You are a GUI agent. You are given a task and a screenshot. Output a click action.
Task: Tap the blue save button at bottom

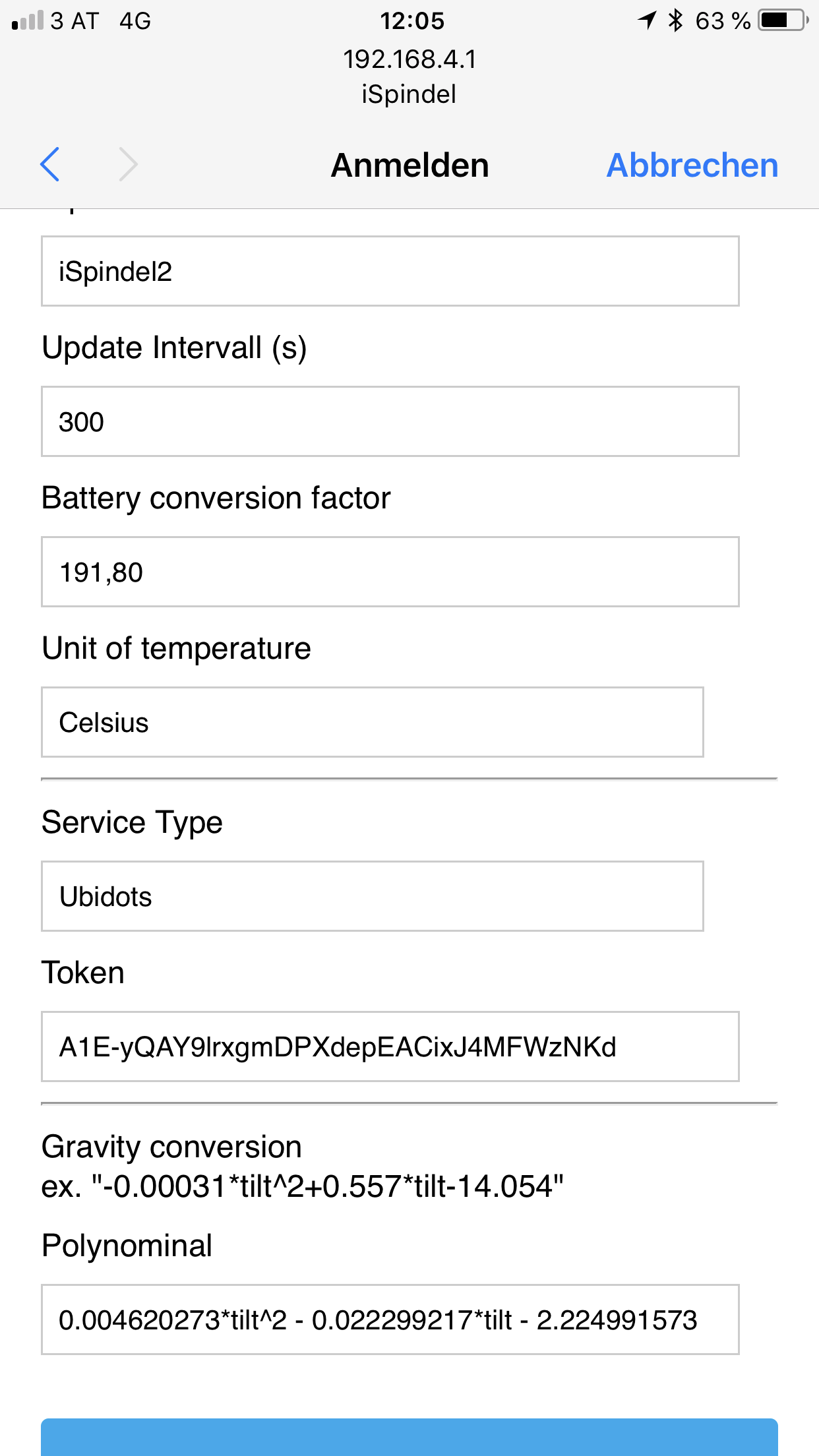coord(409,1438)
